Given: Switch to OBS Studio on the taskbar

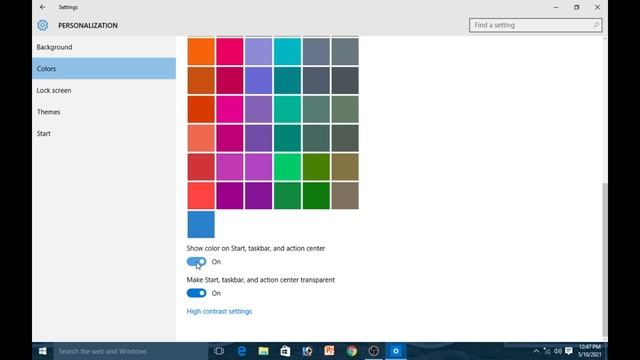Looking at the screenshot, I should [x=373, y=351].
